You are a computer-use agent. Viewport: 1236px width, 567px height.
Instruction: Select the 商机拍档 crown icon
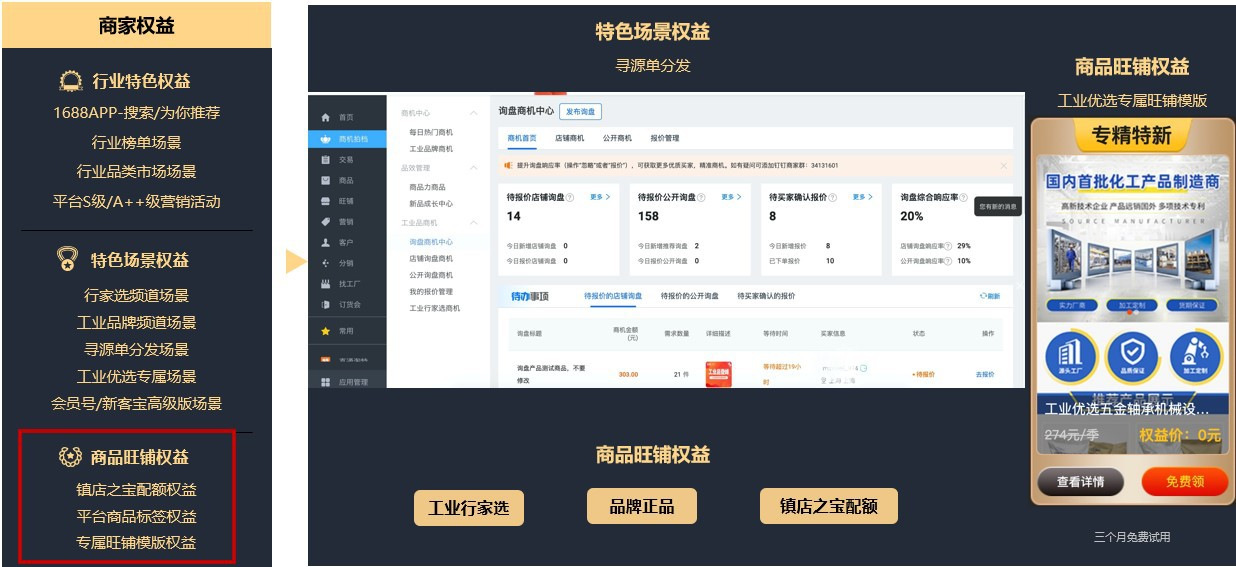coord(325,139)
